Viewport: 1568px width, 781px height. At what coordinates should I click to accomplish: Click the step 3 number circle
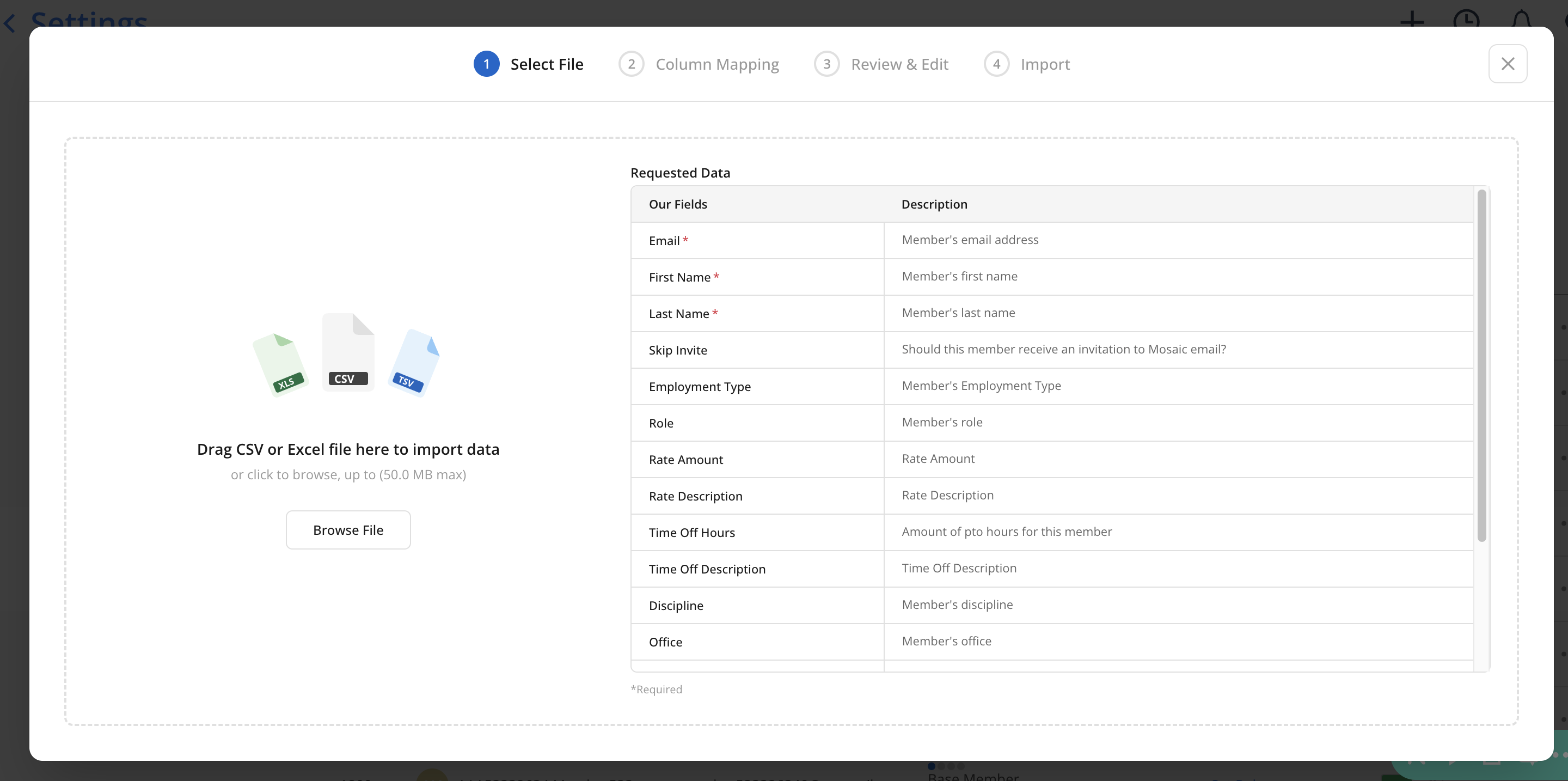(826, 64)
